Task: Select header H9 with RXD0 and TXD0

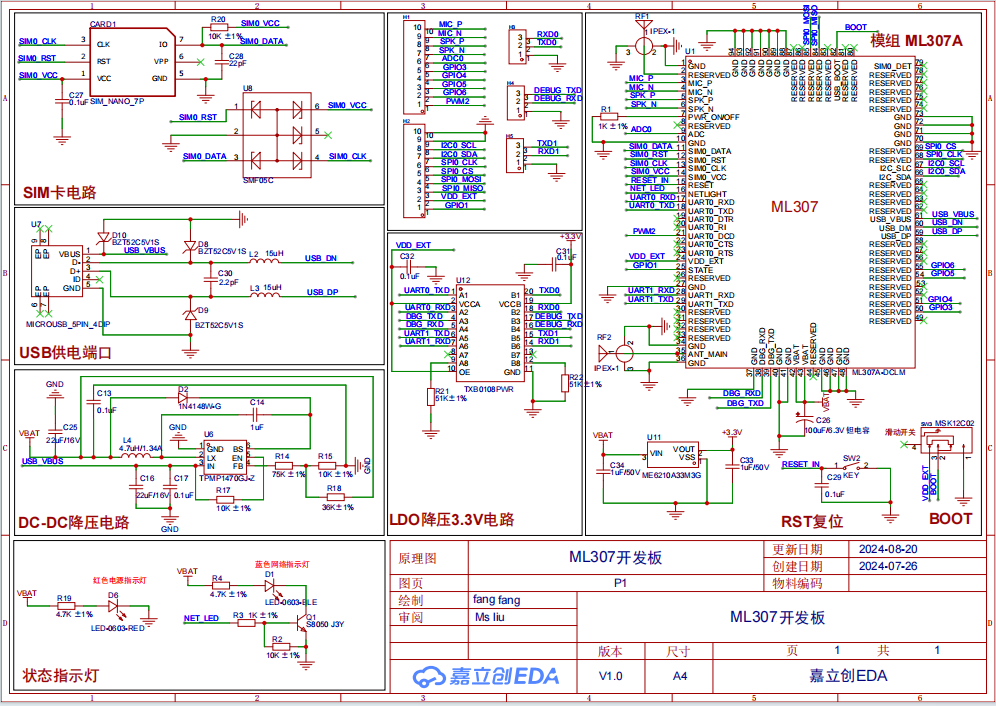Action: 517,47
